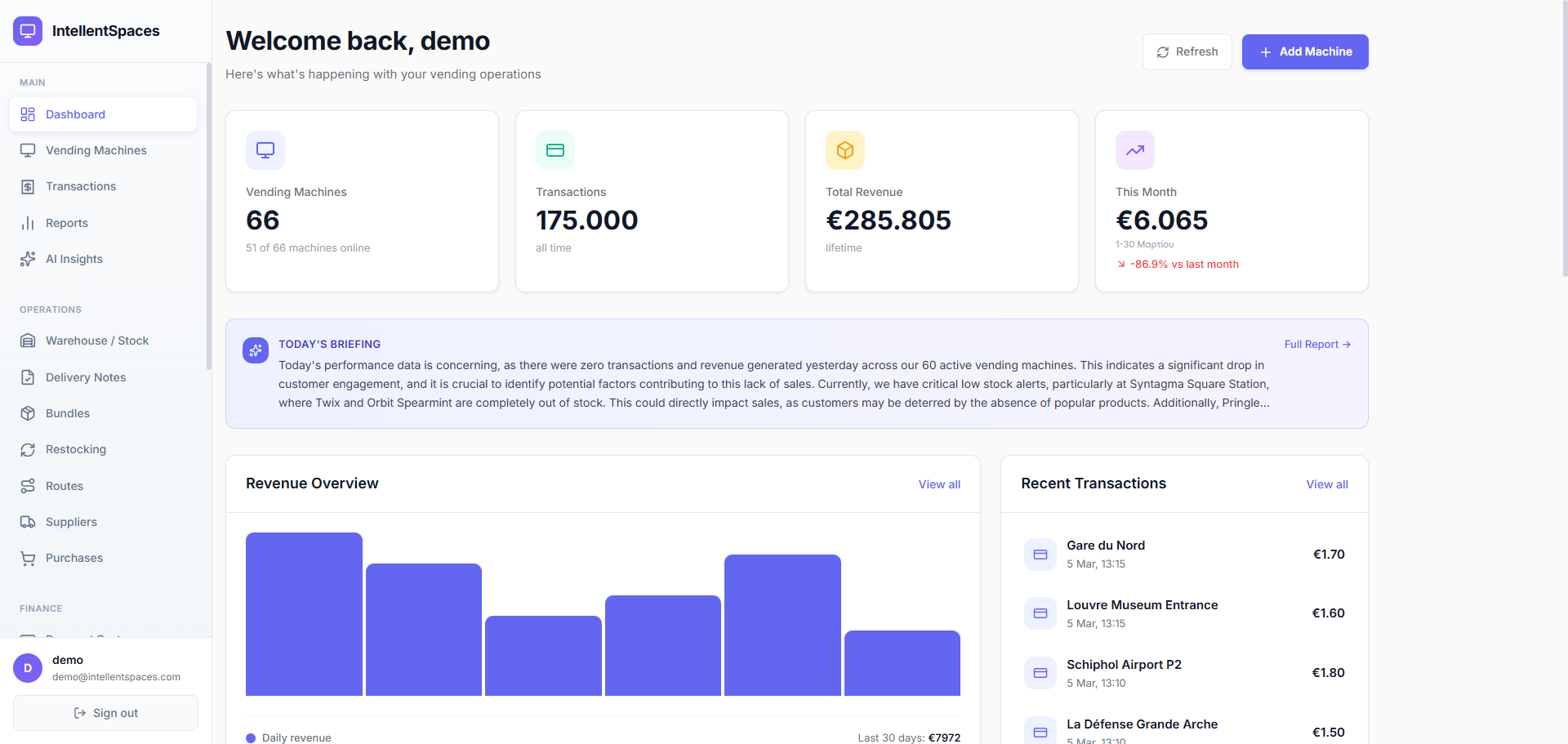Go to Vending Machines page
Image resolution: width=1568 pixels, height=744 pixels.
point(104,150)
